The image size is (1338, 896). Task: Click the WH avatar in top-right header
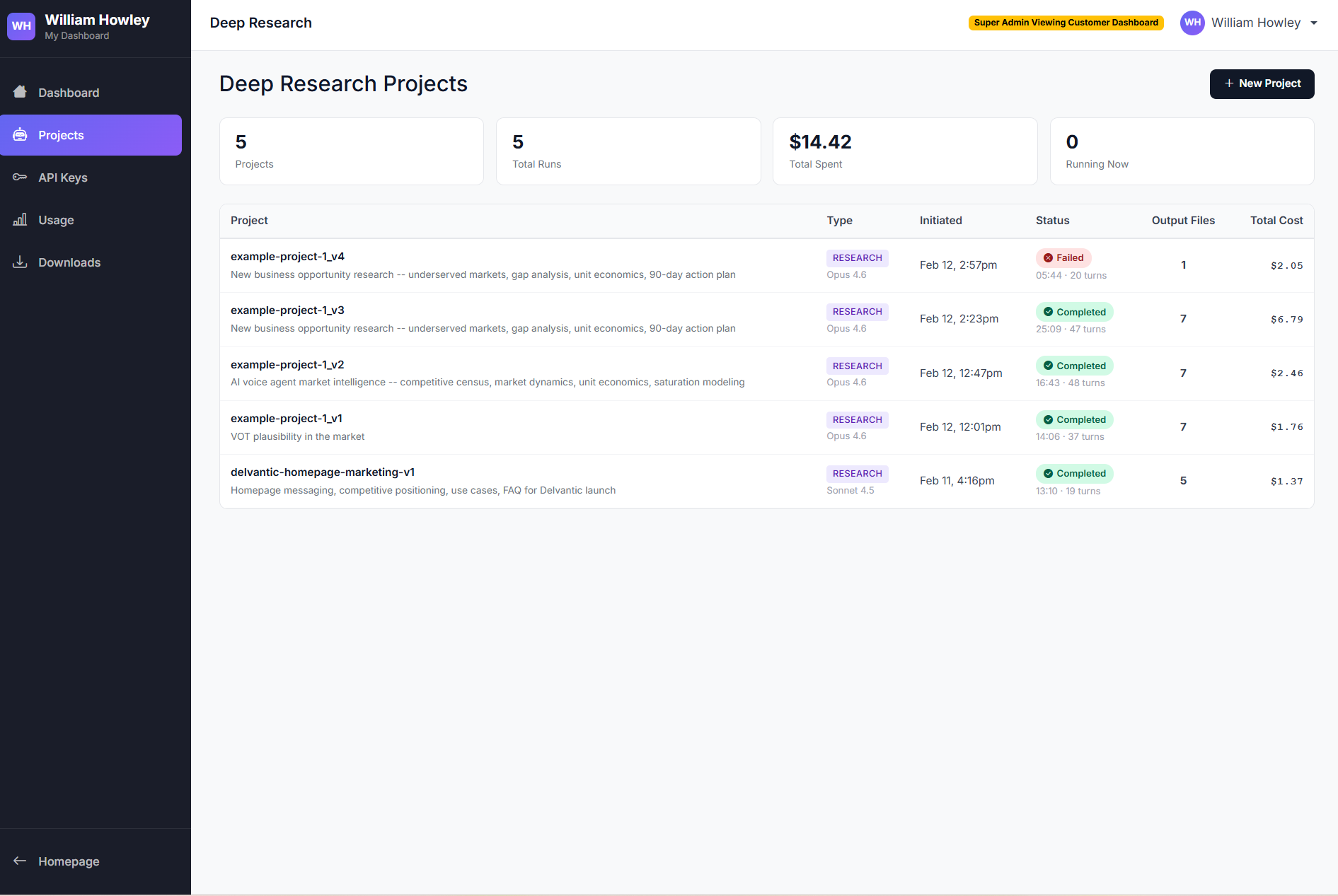pos(1192,23)
